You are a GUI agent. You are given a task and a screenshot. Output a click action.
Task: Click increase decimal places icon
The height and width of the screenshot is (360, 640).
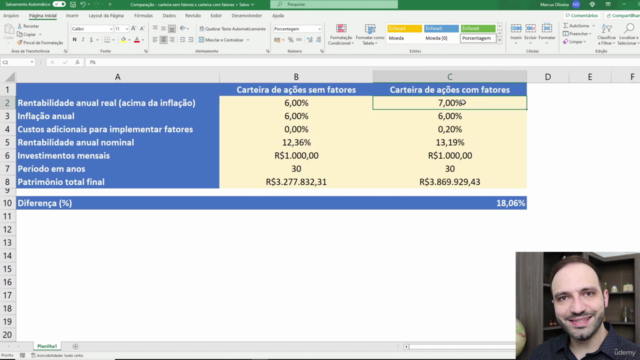pyautogui.click(x=310, y=40)
